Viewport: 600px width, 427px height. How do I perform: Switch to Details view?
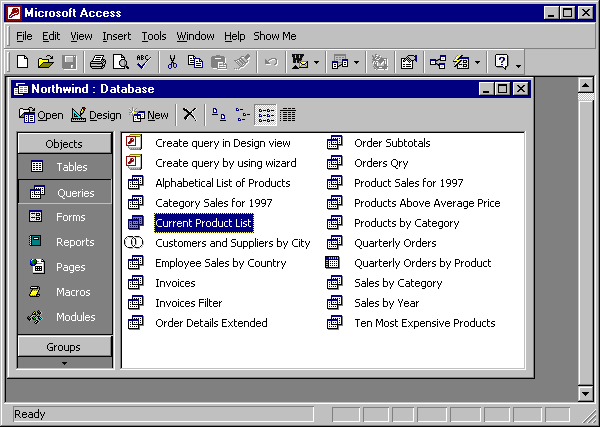pyautogui.click(x=288, y=114)
